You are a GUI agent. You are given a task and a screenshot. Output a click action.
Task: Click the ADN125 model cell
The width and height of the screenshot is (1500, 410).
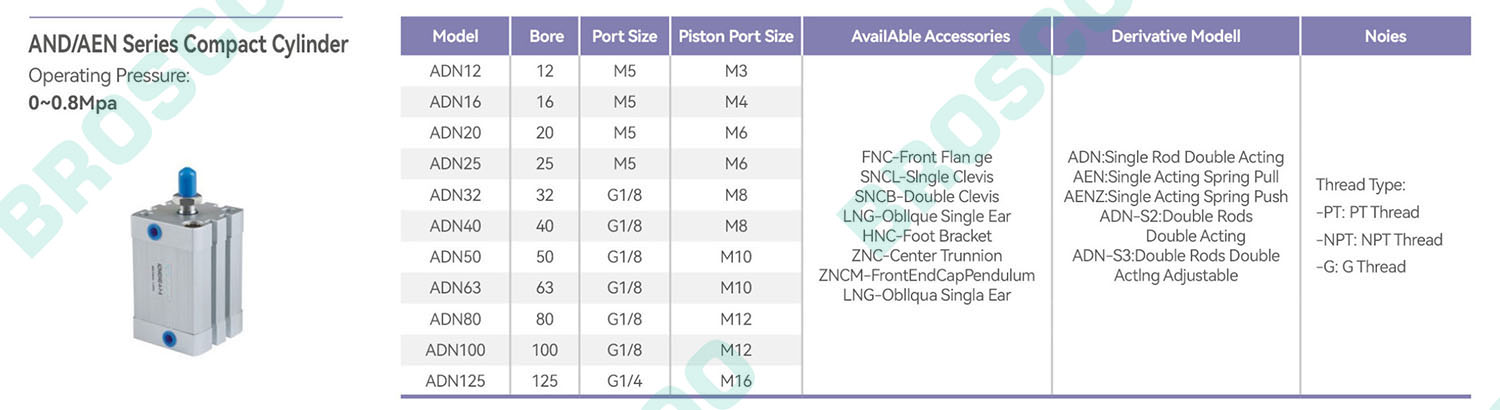[x=455, y=380]
